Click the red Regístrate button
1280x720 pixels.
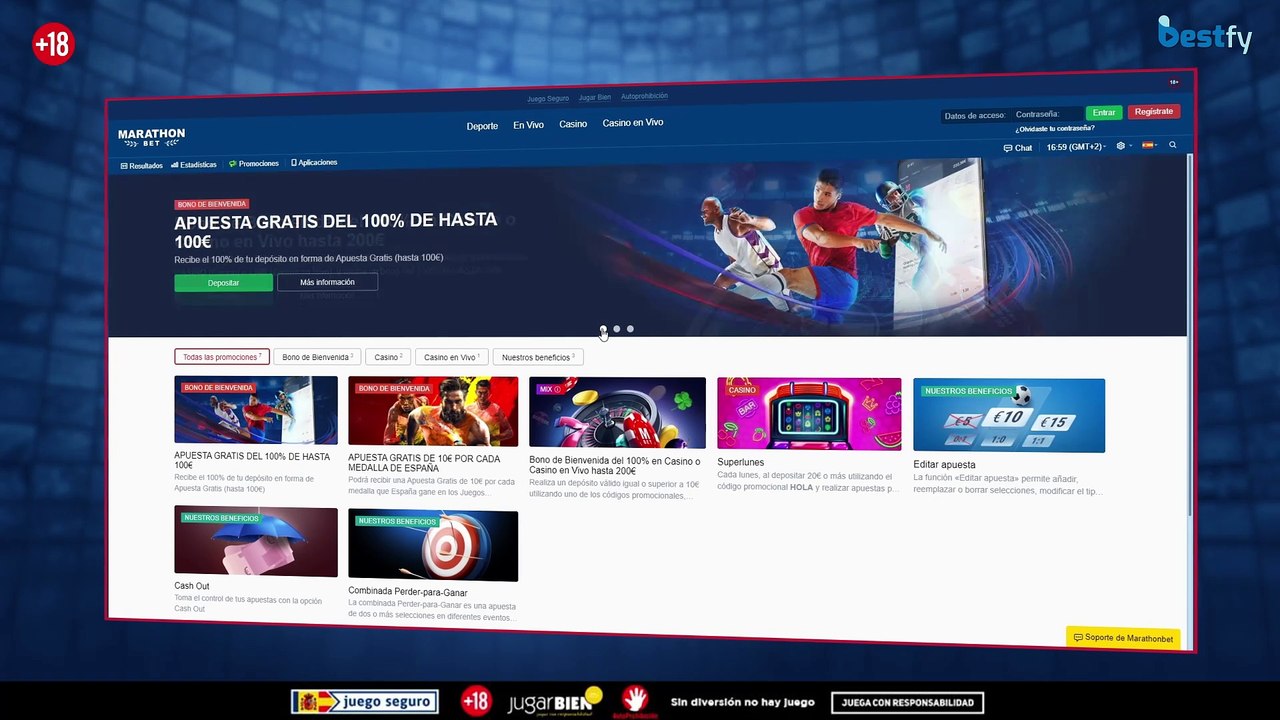pyautogui.click(x=1153, y=112)
